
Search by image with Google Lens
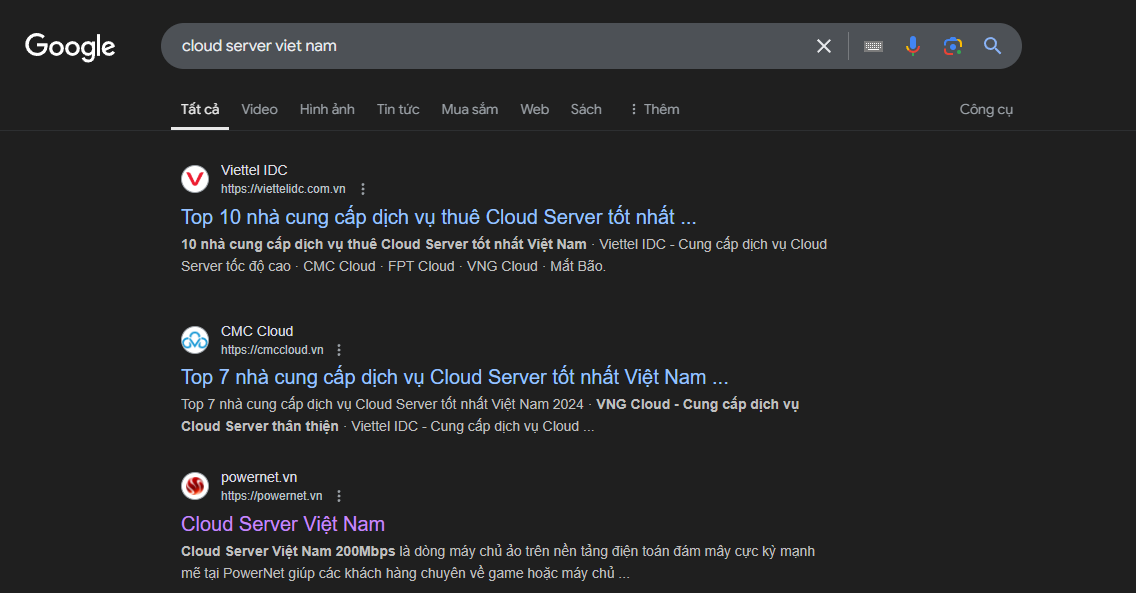(x=952, y=46)
